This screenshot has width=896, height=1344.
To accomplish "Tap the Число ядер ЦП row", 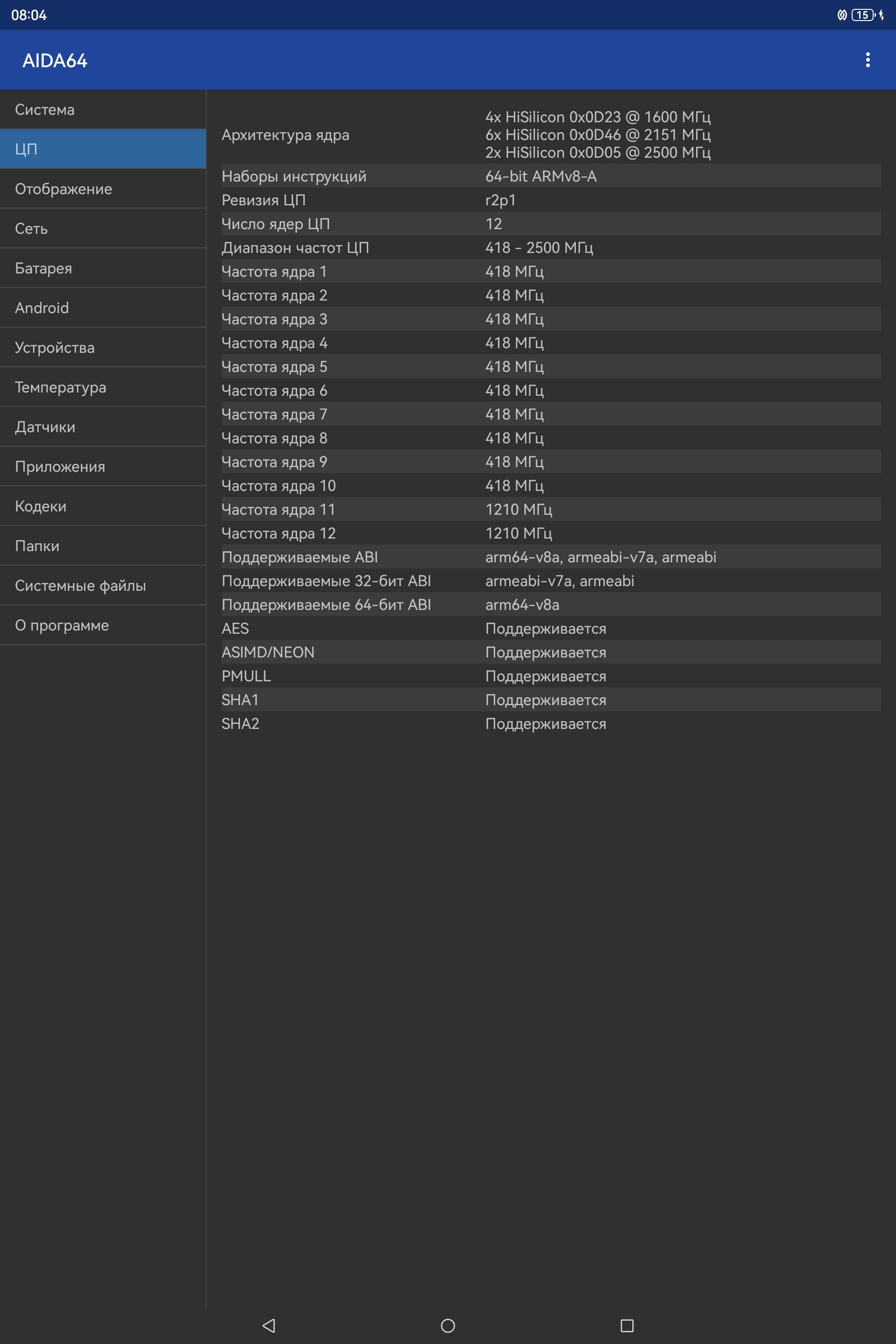I will pyautogui.click(x=551, y=224).
